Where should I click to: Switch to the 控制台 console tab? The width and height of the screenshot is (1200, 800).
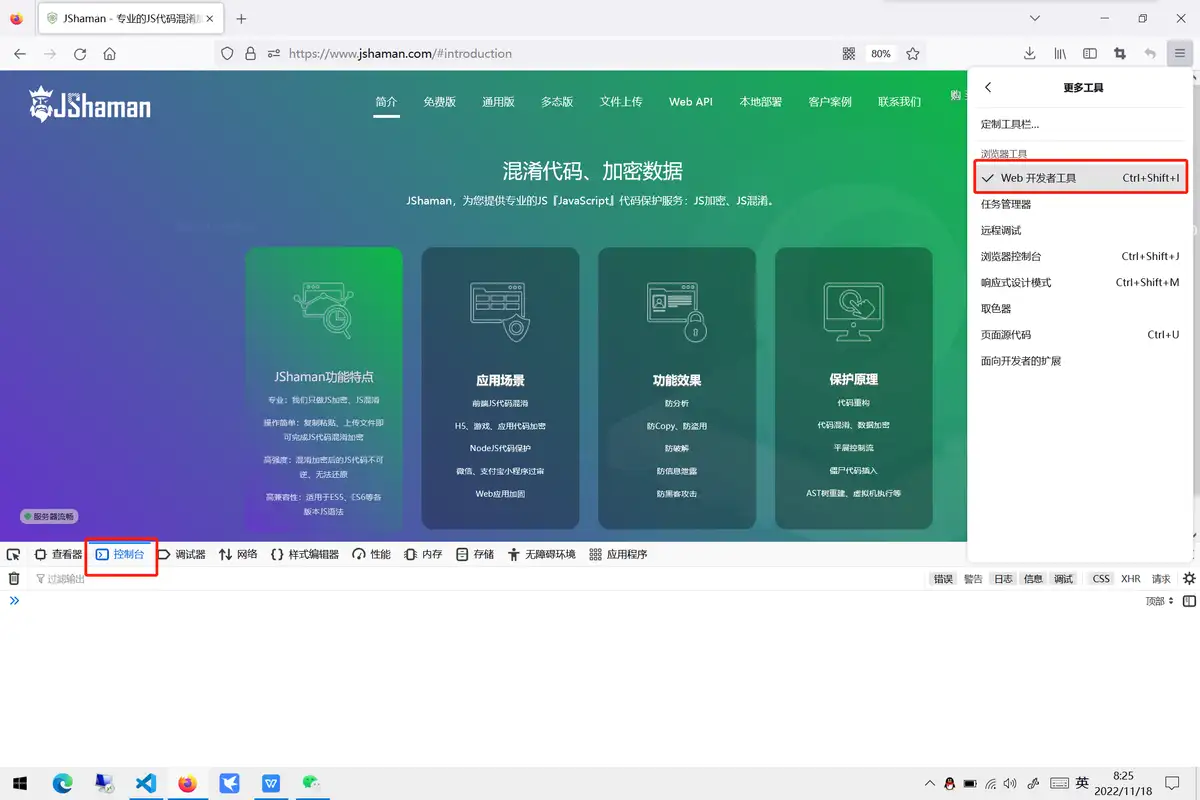pyautogui.click(x=120, y=554)
